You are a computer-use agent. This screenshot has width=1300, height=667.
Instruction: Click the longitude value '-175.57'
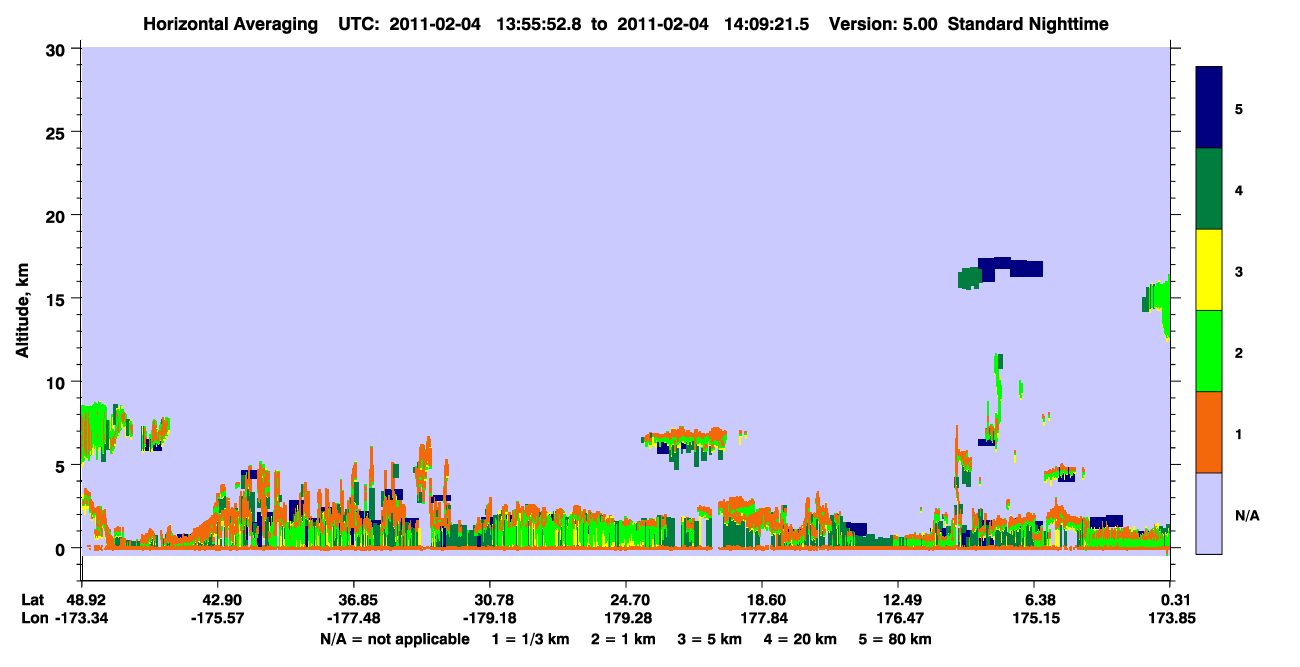tap(218, 618)
